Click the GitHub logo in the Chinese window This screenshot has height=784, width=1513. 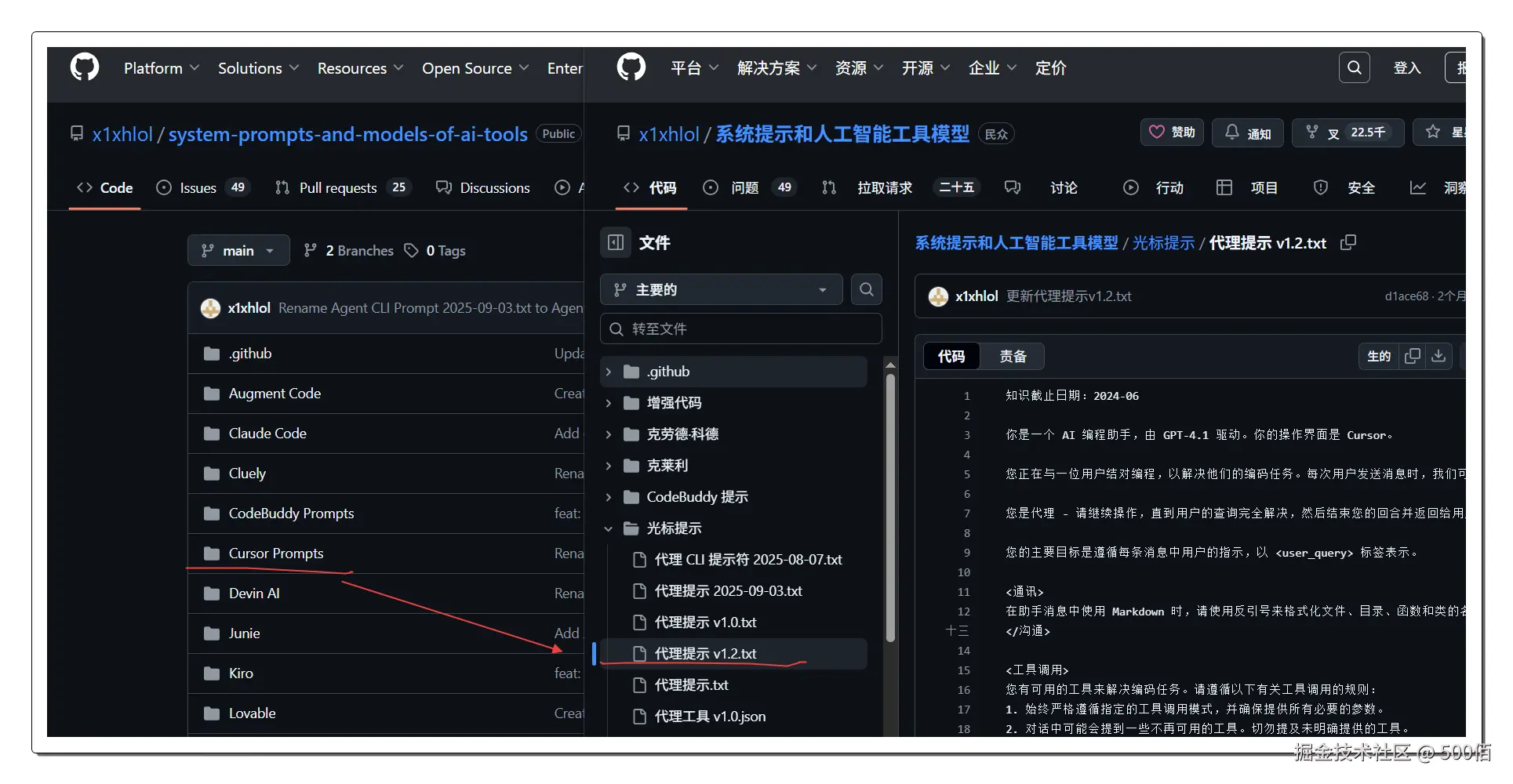(x=631, y=67)
